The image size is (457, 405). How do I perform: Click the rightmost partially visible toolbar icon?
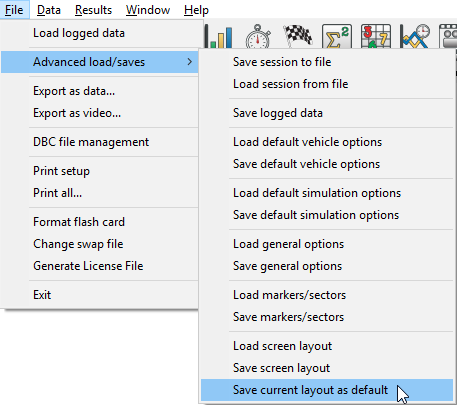(x=448, y=36)
